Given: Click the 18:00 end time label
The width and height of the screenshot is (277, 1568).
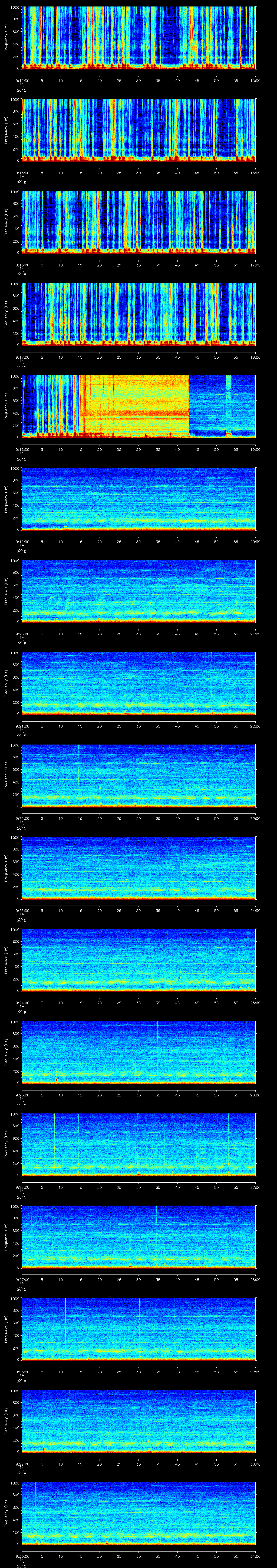Looking at the screenshot, I should tap(256, 357).
